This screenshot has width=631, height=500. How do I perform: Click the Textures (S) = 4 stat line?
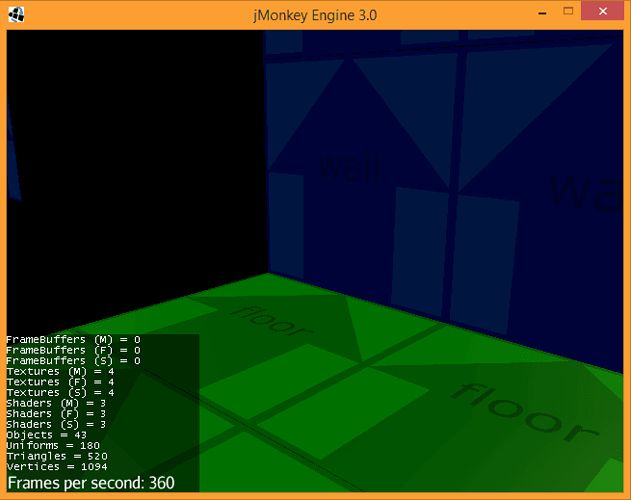coord(60,393)
